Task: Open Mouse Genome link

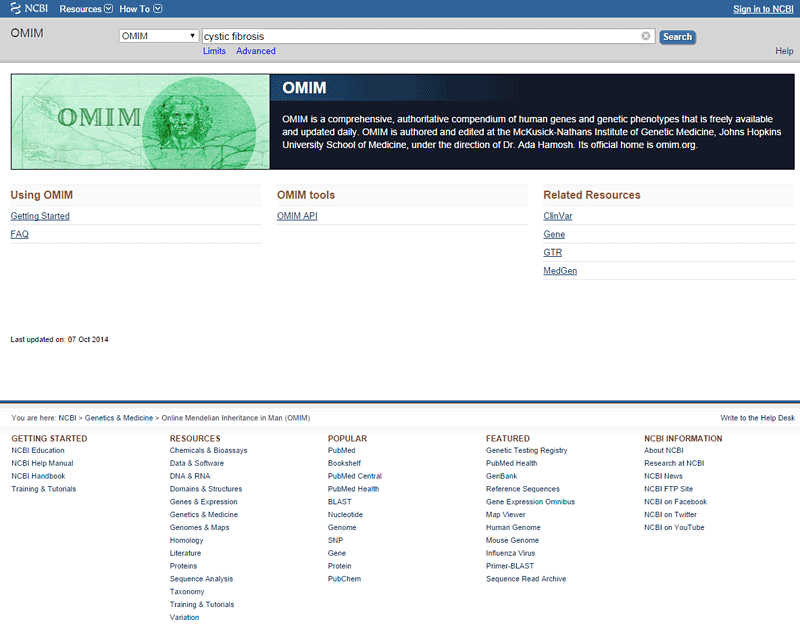Action: (x=512, y=540)
